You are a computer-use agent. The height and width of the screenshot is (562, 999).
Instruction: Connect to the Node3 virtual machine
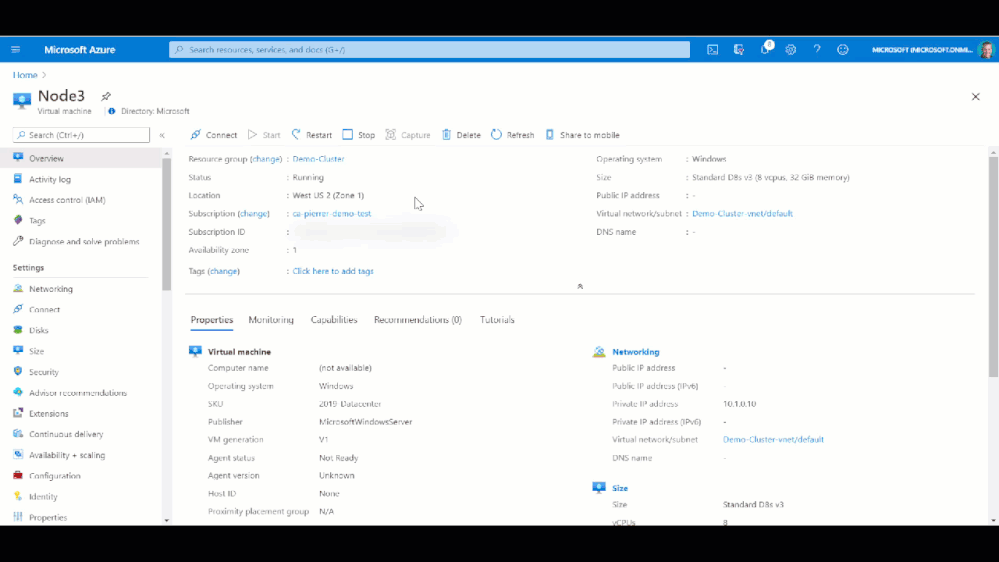[x=213, y=134]
